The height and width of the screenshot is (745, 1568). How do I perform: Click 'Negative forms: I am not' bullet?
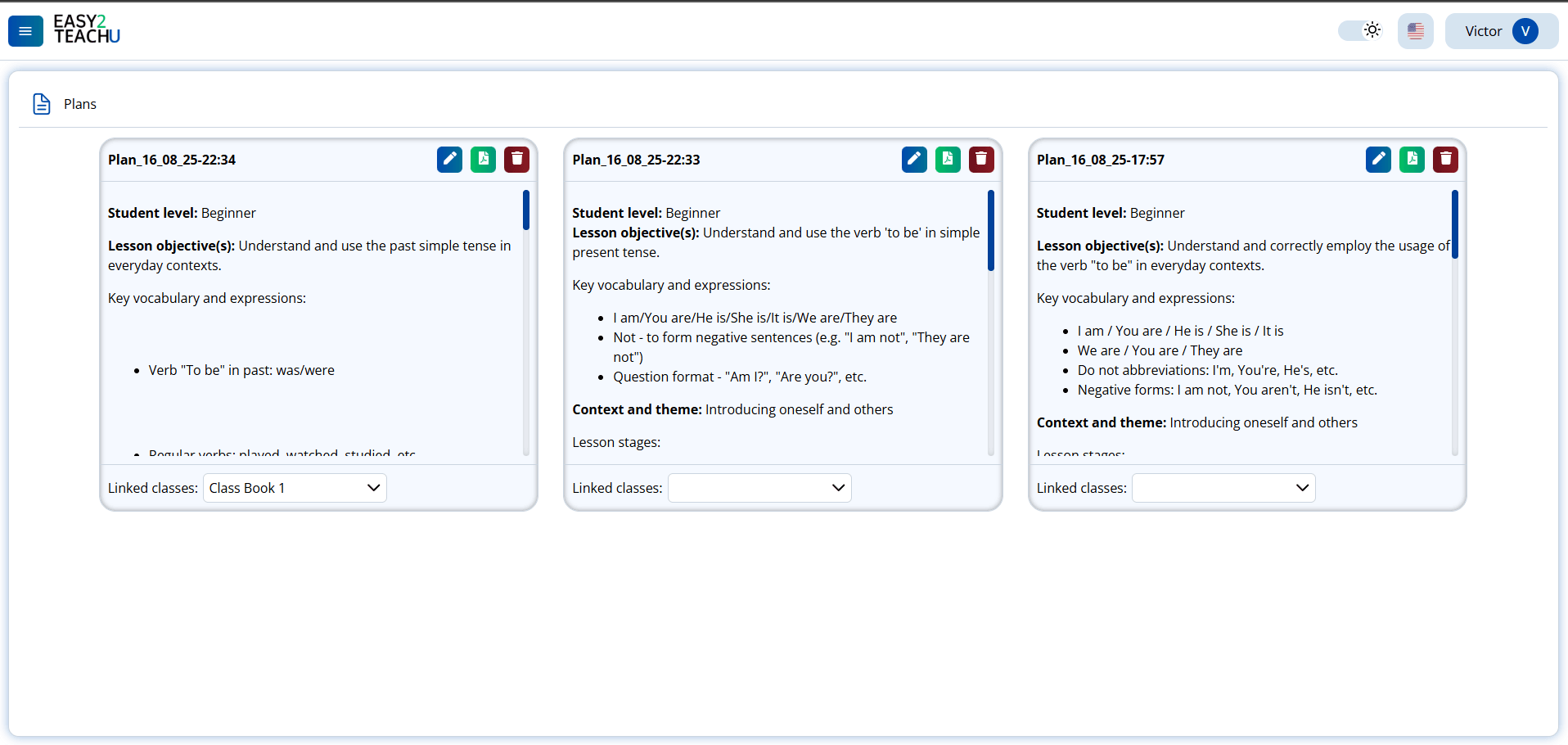click(x=1228, y=390)
